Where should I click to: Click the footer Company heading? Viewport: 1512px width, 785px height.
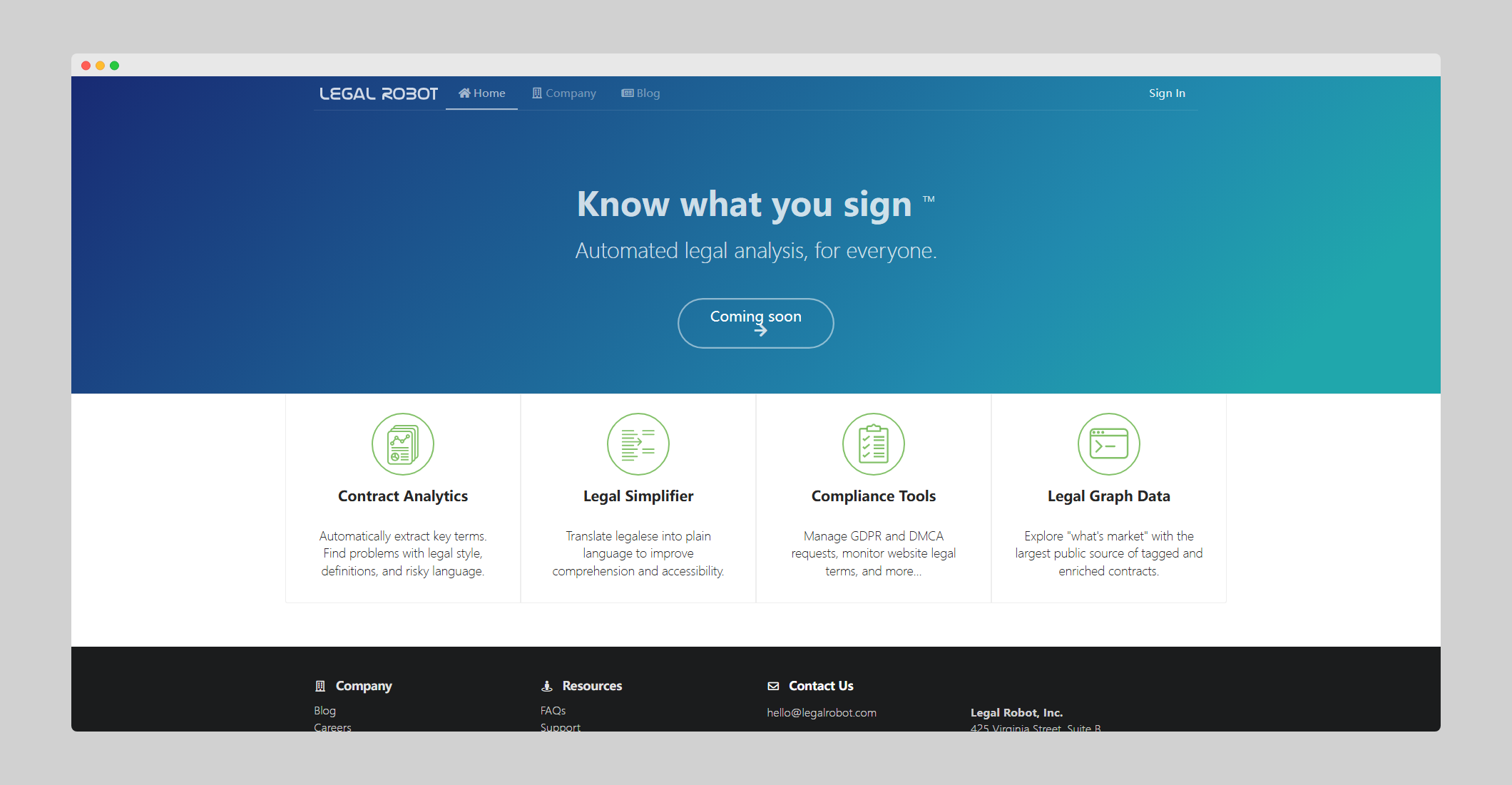(364, 686)
